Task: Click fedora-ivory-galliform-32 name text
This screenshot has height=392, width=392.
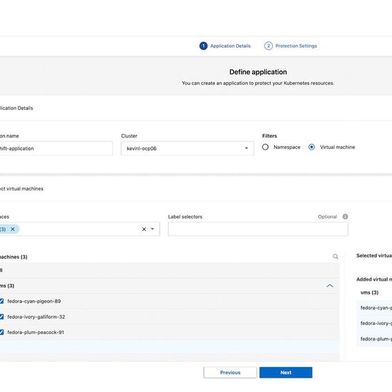Action: (x=36, y=317)
